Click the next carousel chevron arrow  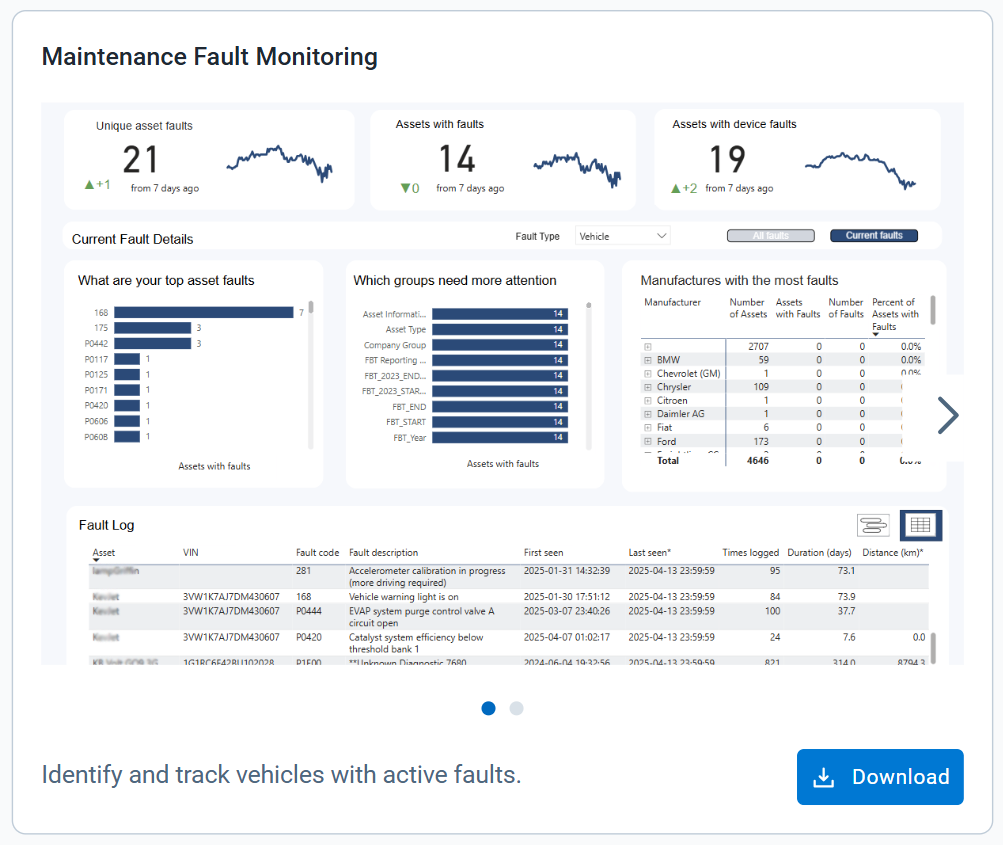point(947,415)
